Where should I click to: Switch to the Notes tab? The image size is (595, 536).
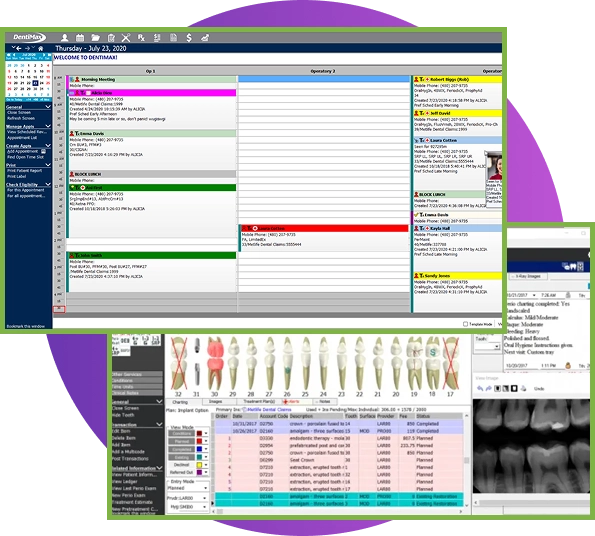click(324, 401)
